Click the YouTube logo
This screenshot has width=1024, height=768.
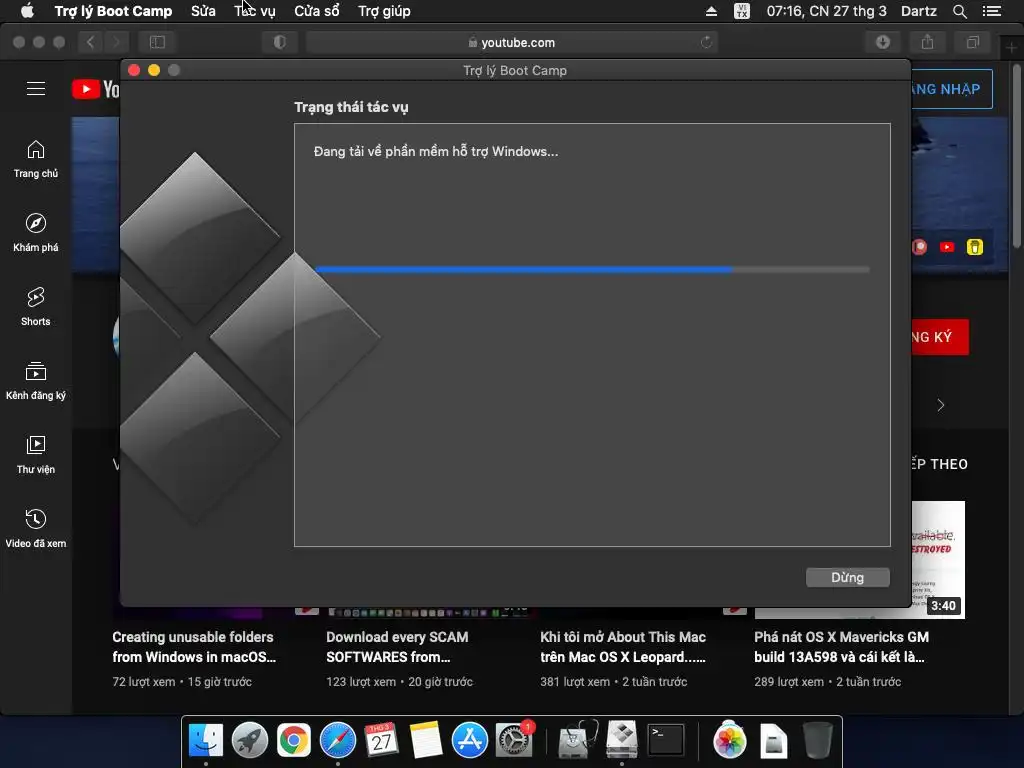coord(95,89)
